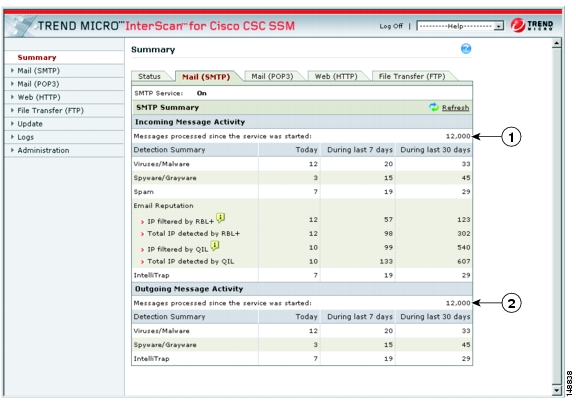The width and height of the screenshot is (576, 408).
Task: Open Logs in the sidebar
Action: coord(26,137)
